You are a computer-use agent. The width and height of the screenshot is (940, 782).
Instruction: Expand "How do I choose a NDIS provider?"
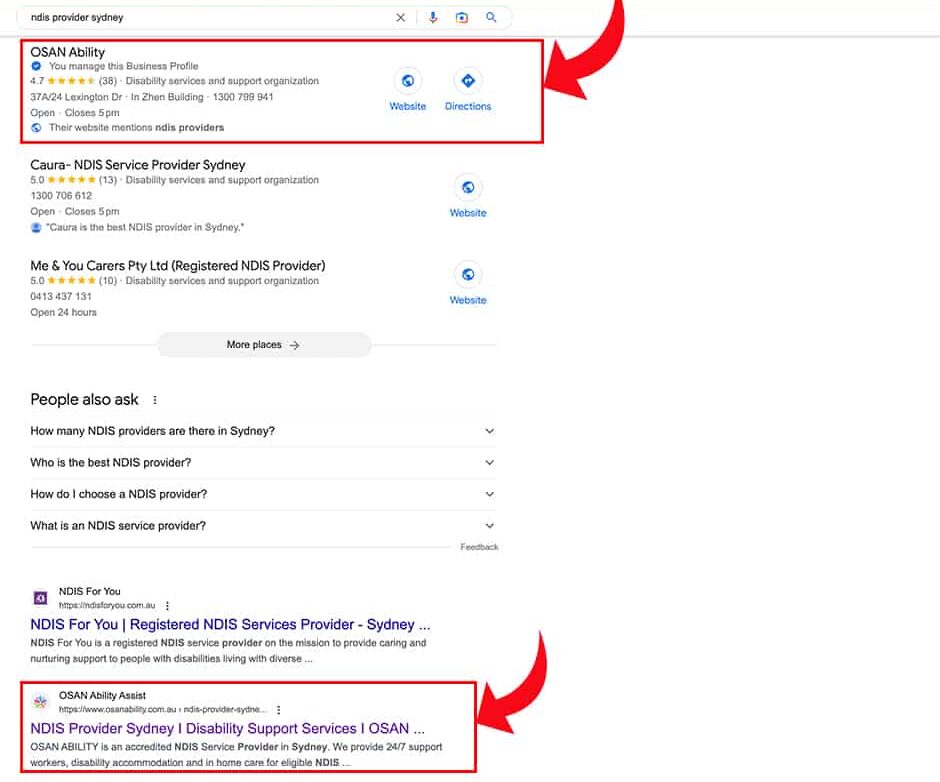point(489,494)
